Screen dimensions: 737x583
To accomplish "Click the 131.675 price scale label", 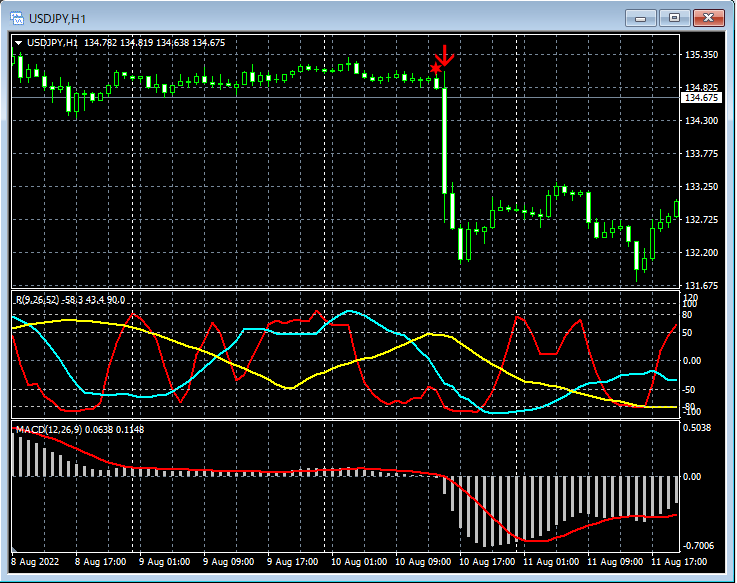I will pyautogui.click(x=701, y=285).
